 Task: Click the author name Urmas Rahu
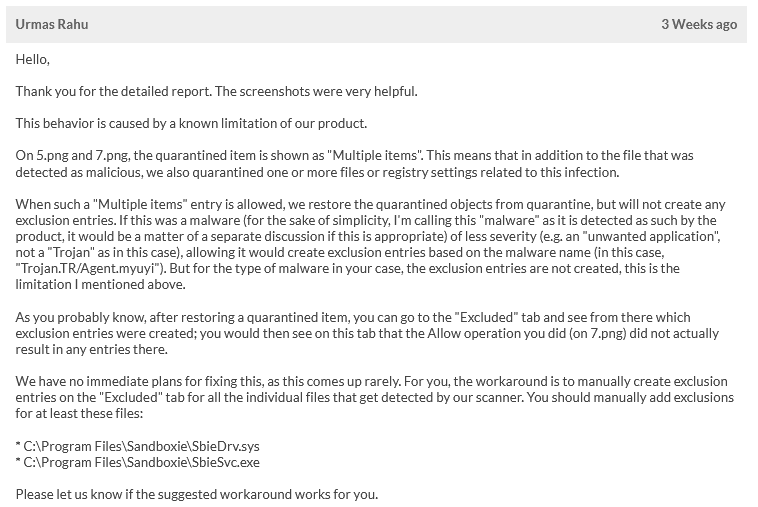pos(52,24)
